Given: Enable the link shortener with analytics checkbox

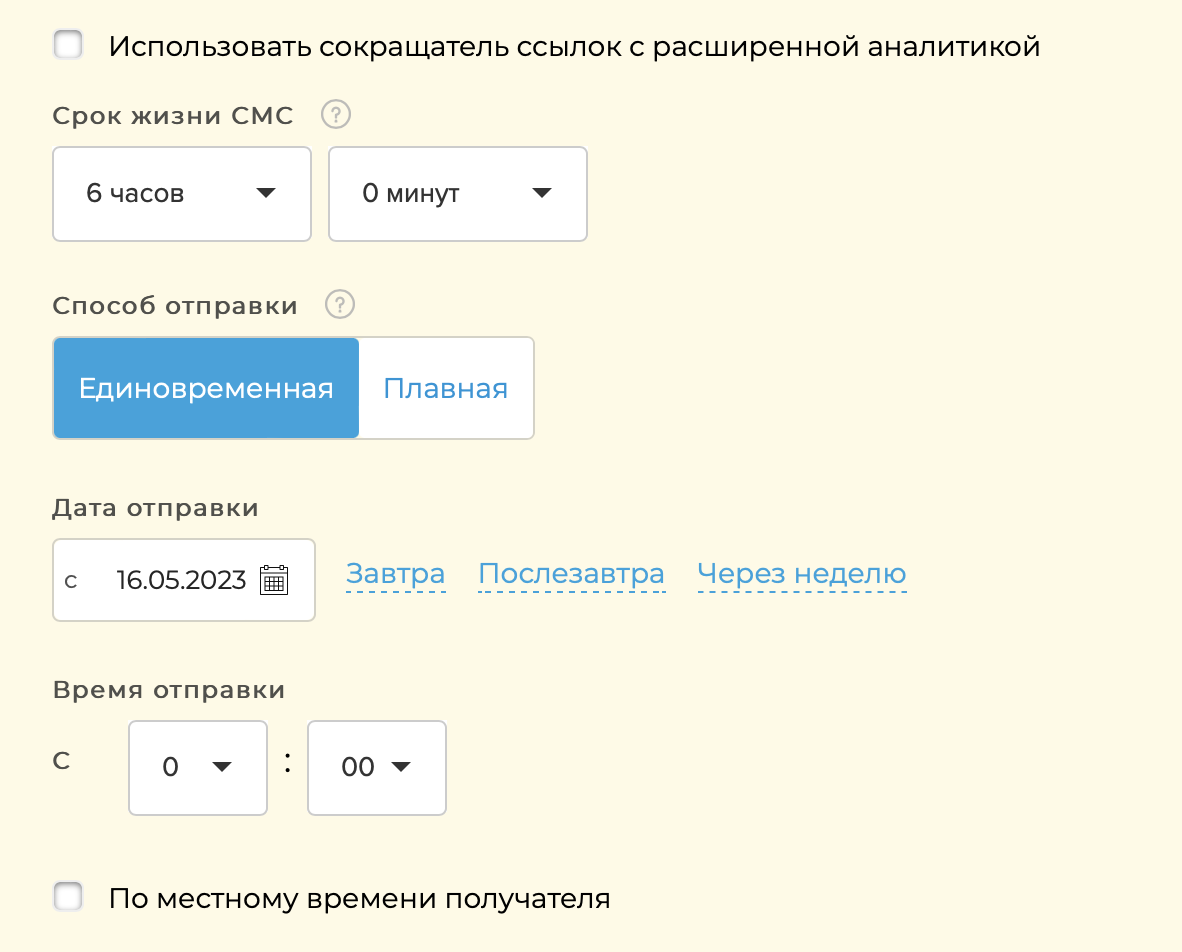Looking at the screenshot, I should pos(69,46).
